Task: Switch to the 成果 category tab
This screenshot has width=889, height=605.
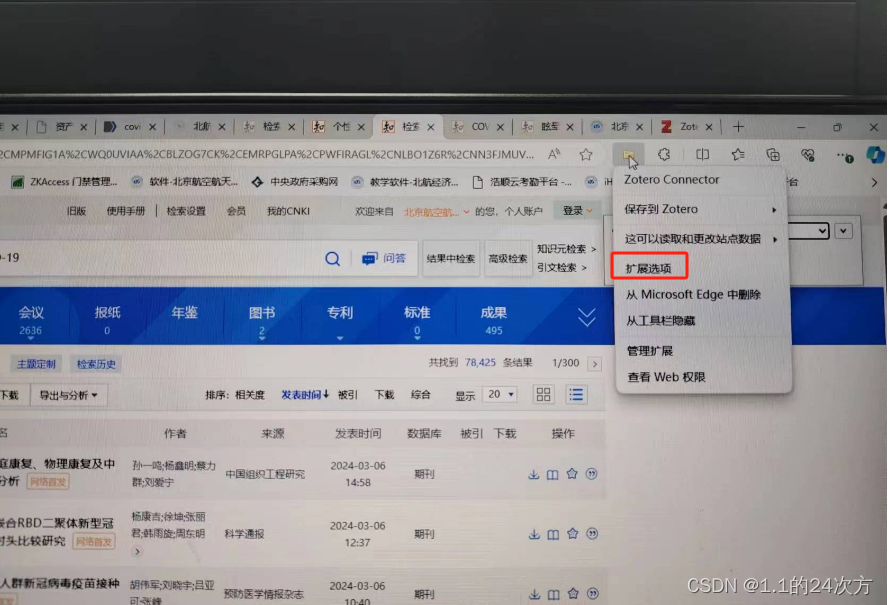Action: [493, 319]
